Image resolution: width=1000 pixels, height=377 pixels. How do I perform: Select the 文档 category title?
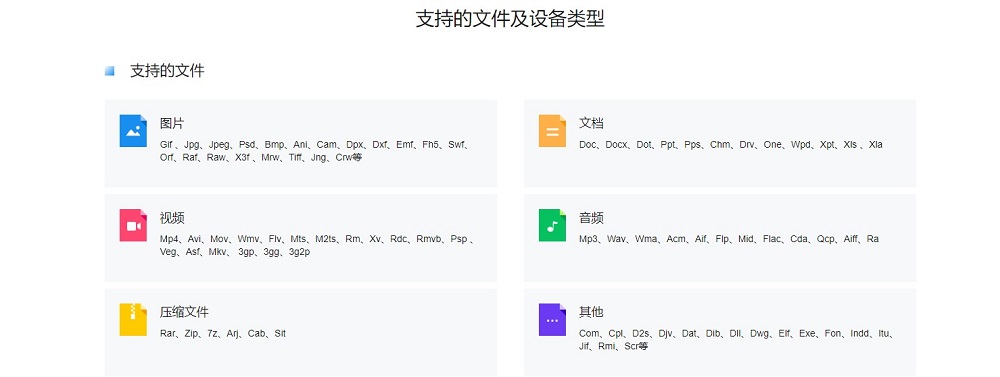pyautogui.click(x=591, y=124)
